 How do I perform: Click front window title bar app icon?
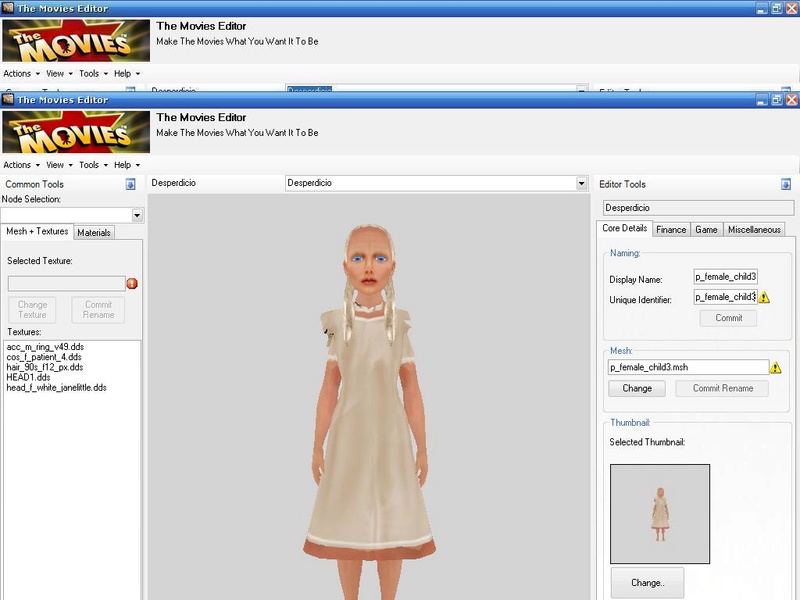coord(8,99)
